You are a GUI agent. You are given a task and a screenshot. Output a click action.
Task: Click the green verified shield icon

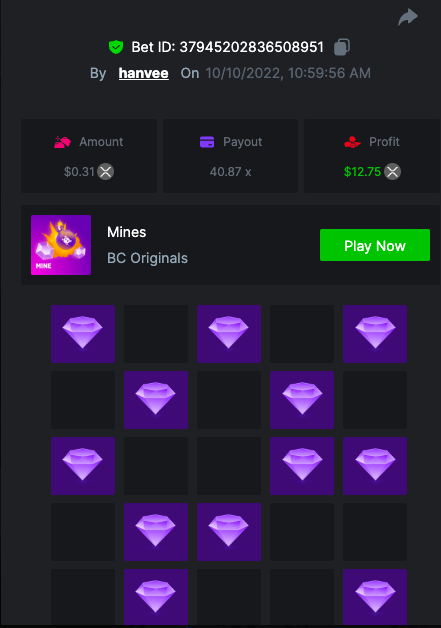click(116, 47)
